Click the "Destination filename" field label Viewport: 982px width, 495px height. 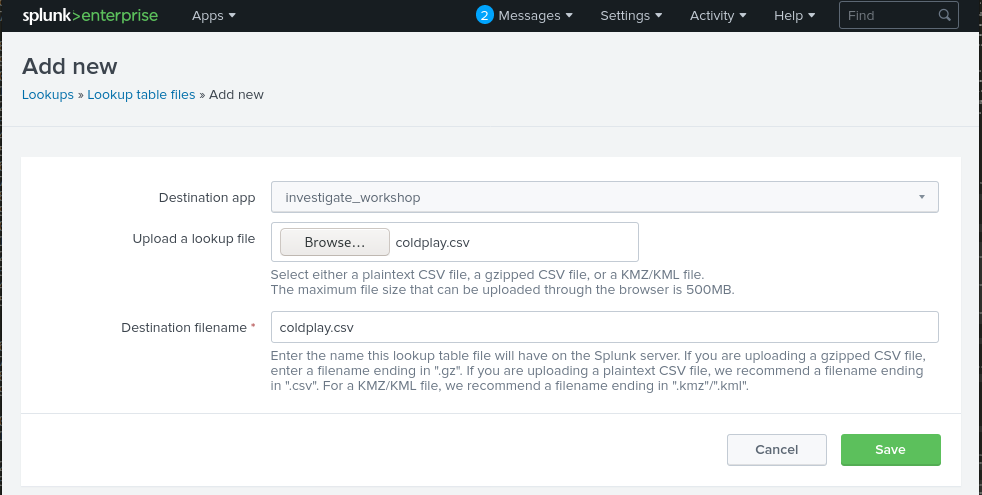(x=183, y=327)
